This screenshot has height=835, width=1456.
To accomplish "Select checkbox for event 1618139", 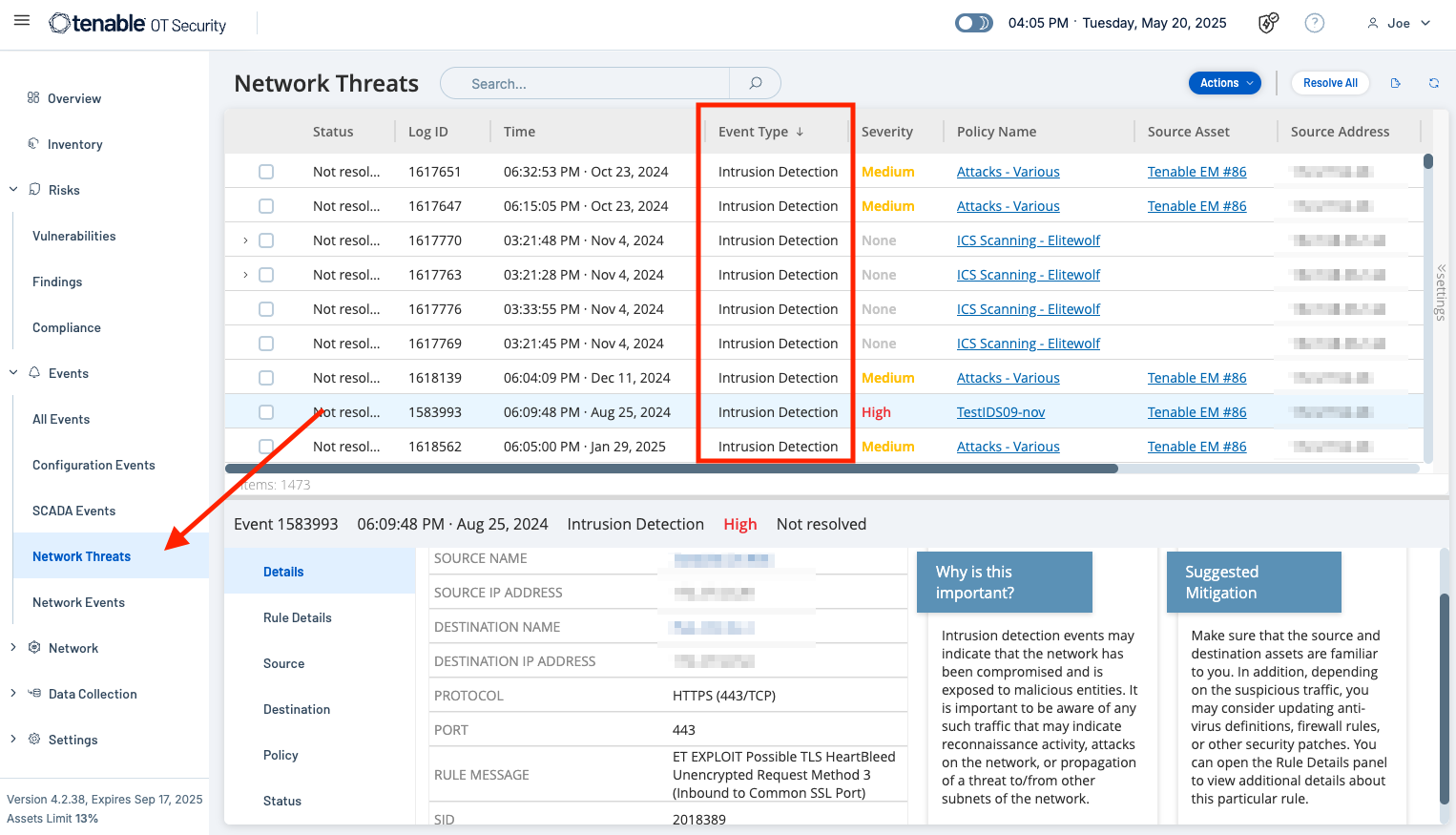I will pos(266,378).
